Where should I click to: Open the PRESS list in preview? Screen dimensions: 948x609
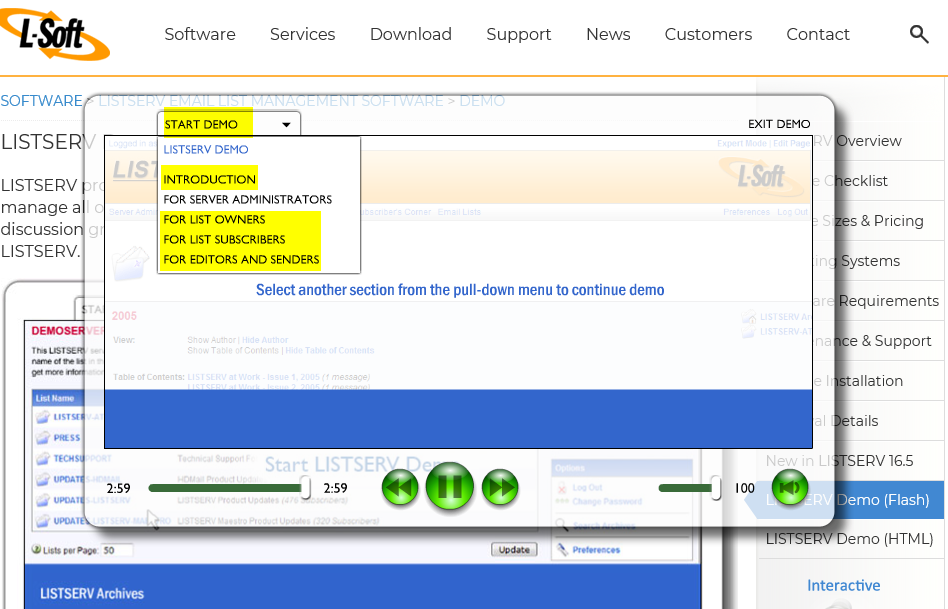pos(67,437)
